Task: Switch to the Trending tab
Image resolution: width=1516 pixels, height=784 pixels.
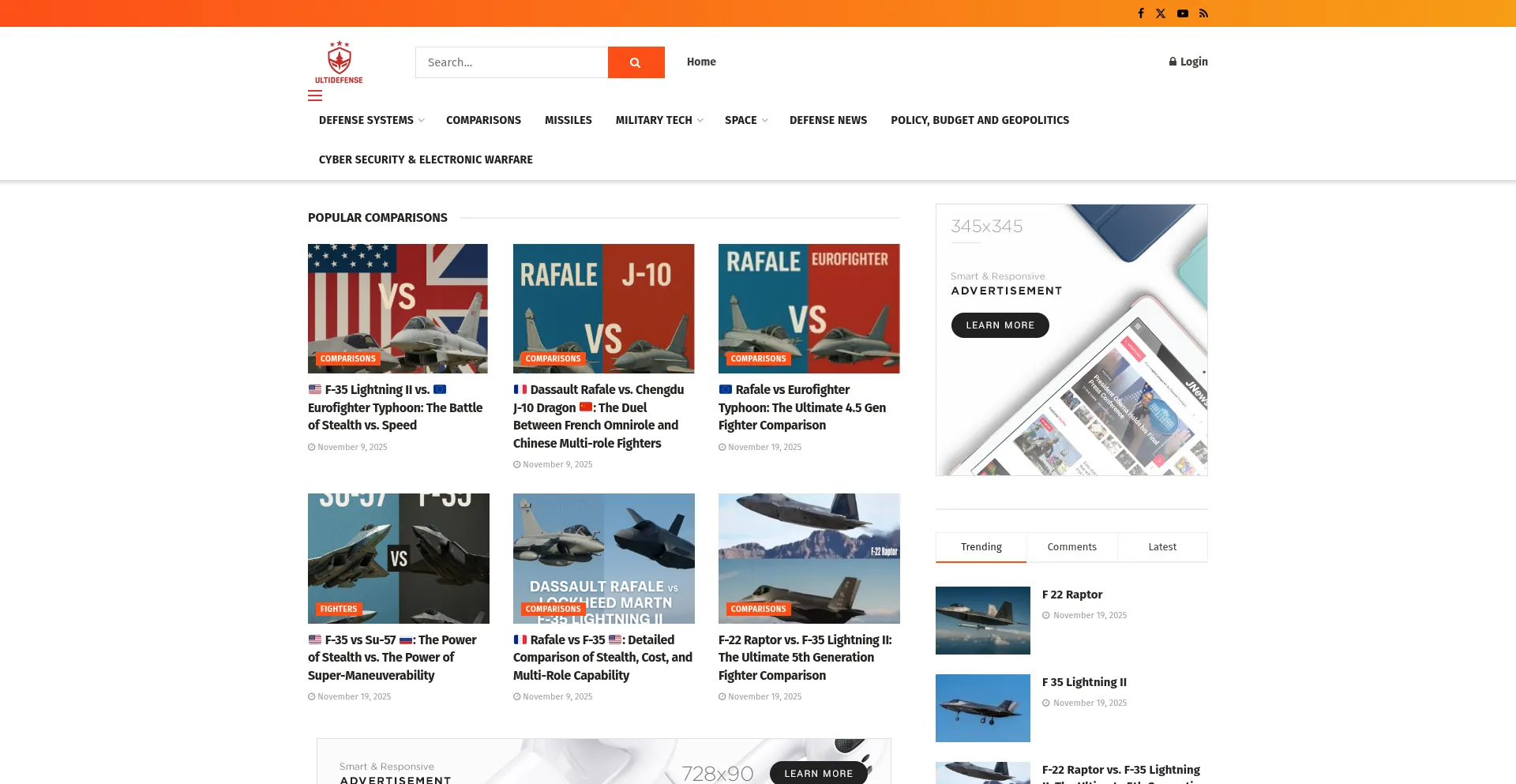Action: click(x=981, y=547)
